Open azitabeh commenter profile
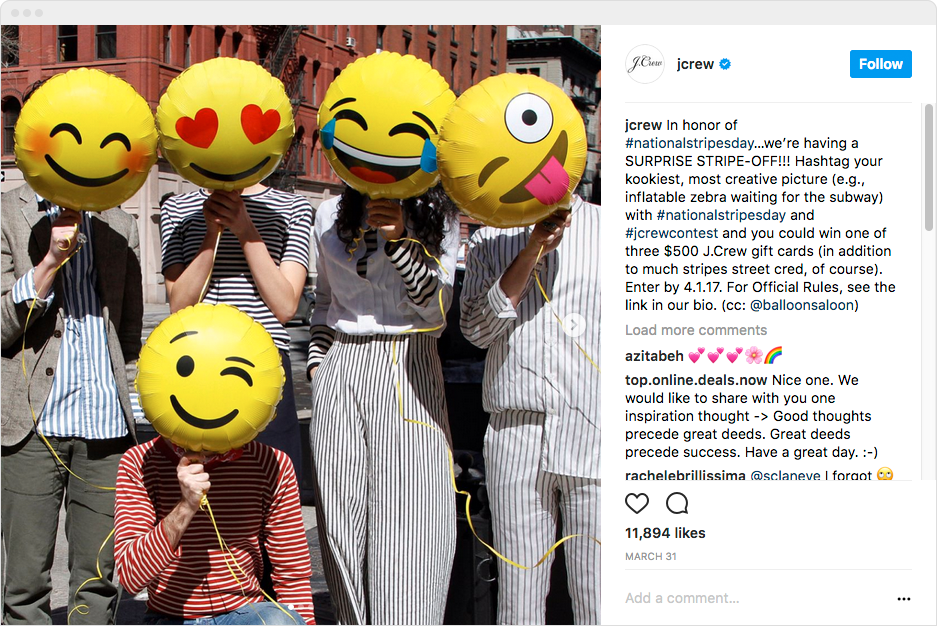The image size is (937, 626). [654, 357]
